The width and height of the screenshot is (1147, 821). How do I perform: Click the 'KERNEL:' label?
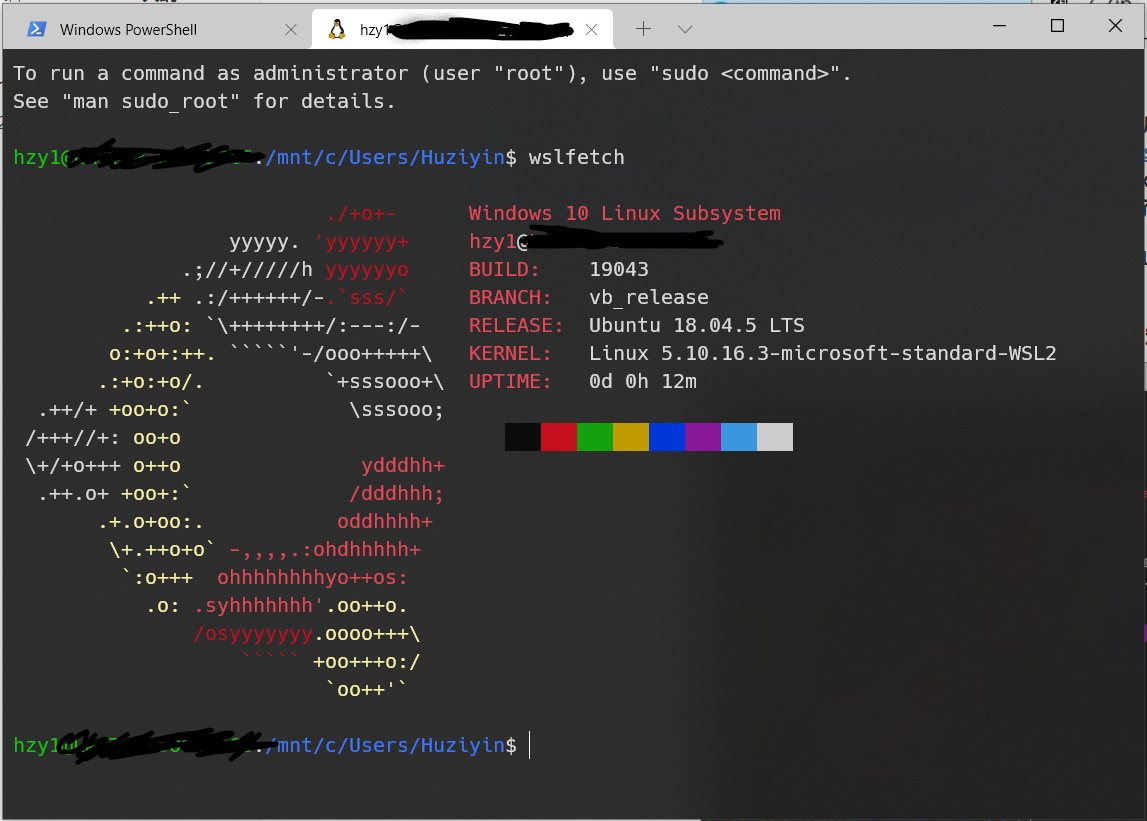(x=510, y=353)
